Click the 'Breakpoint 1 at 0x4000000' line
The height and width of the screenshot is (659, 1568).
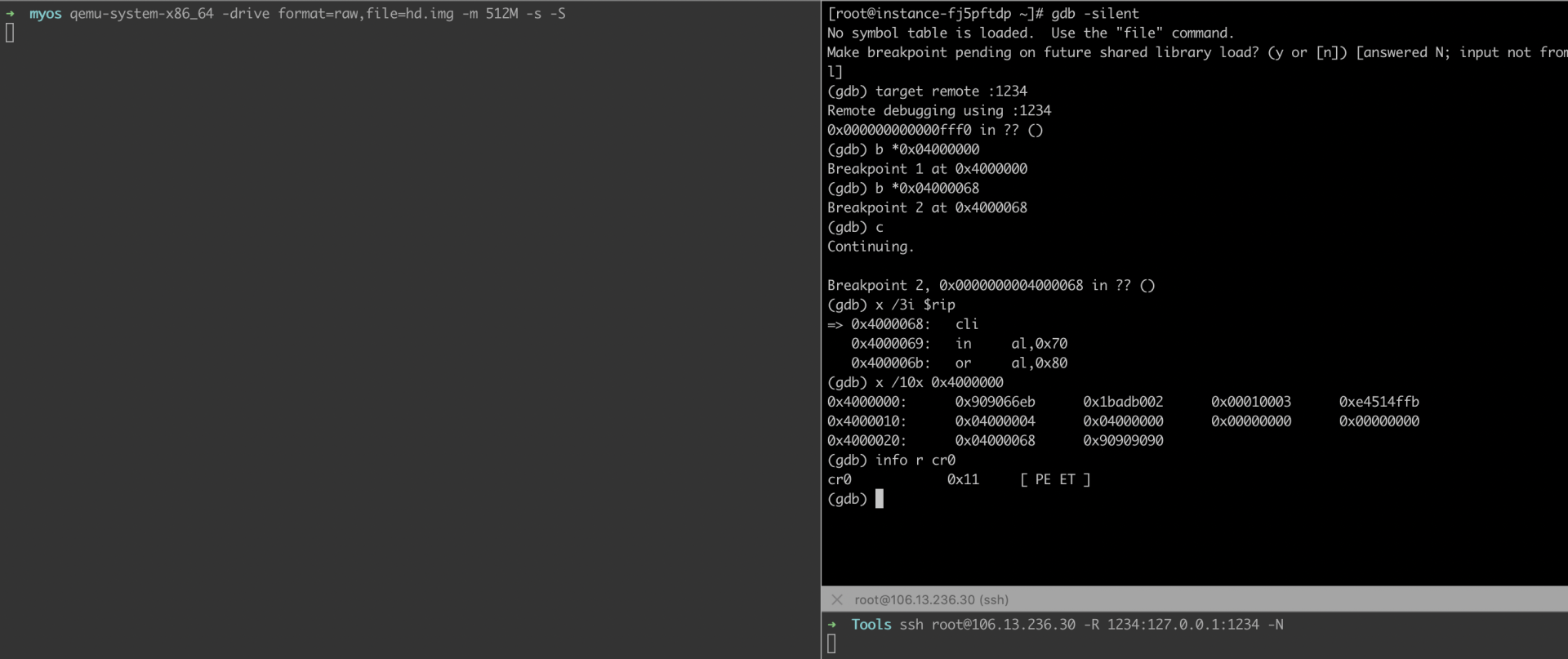click(x=927, y=169)
